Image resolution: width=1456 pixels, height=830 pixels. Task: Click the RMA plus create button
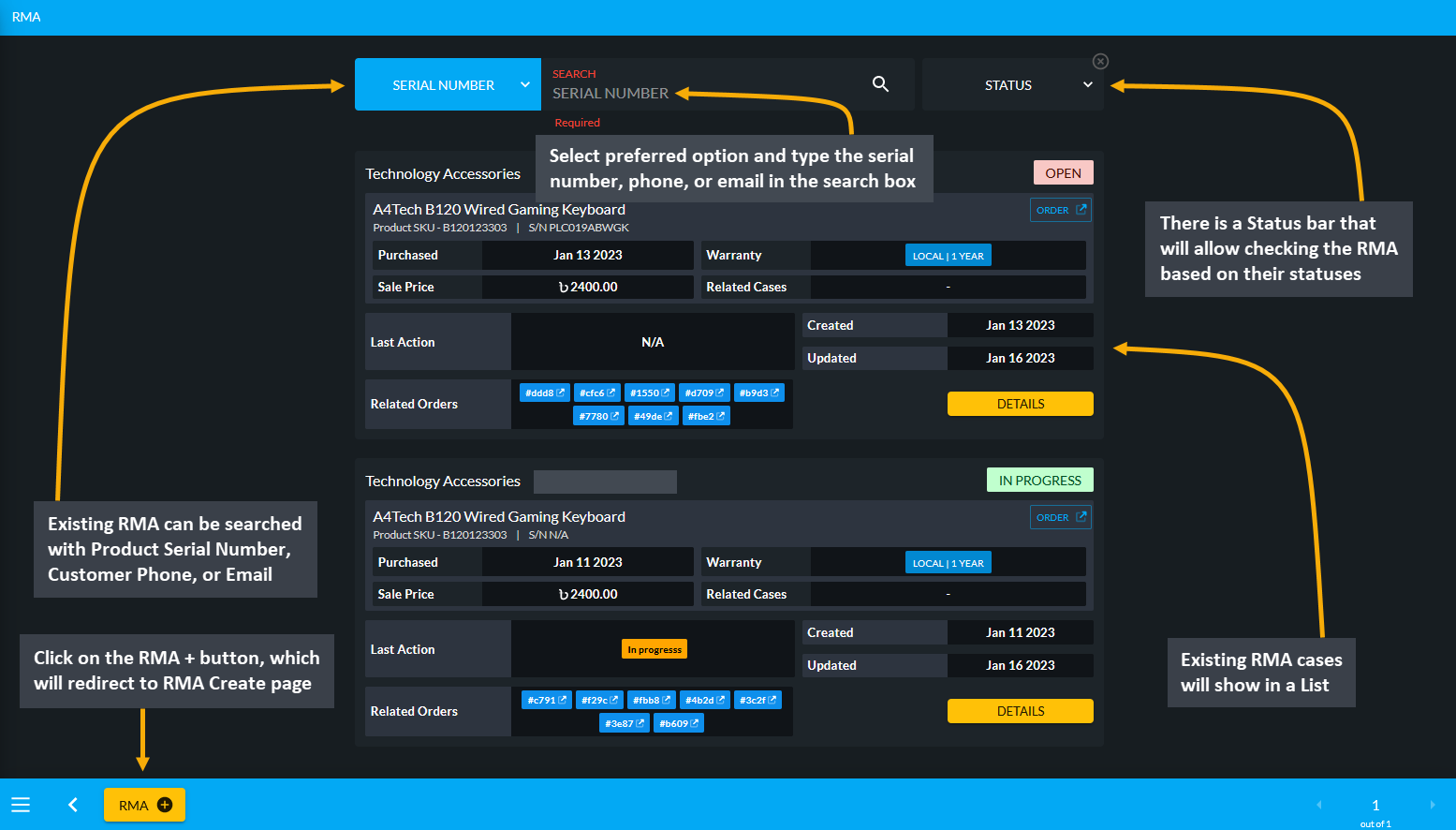click(x=144, y=805)
